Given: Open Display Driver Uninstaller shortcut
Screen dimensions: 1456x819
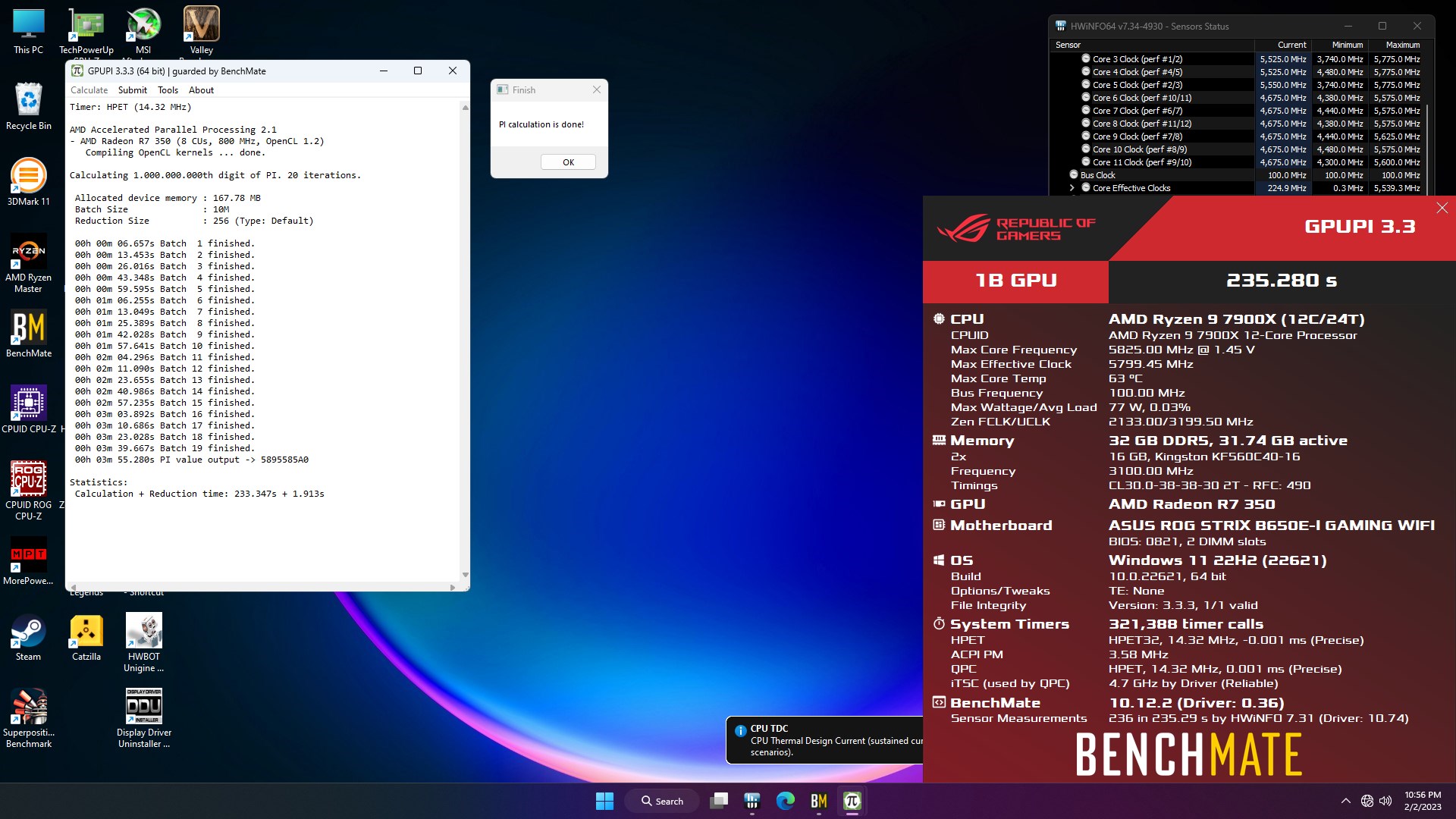Looking at the screenshot, I should click(x=143, y=718).
